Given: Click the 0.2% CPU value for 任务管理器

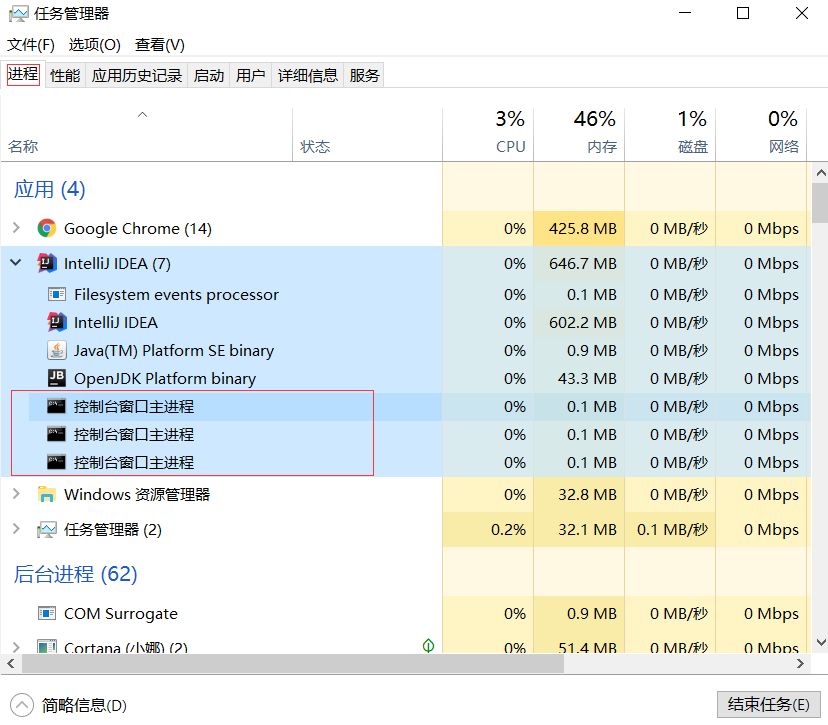Looking at the screenshot, I should click(x=509, y=530).
